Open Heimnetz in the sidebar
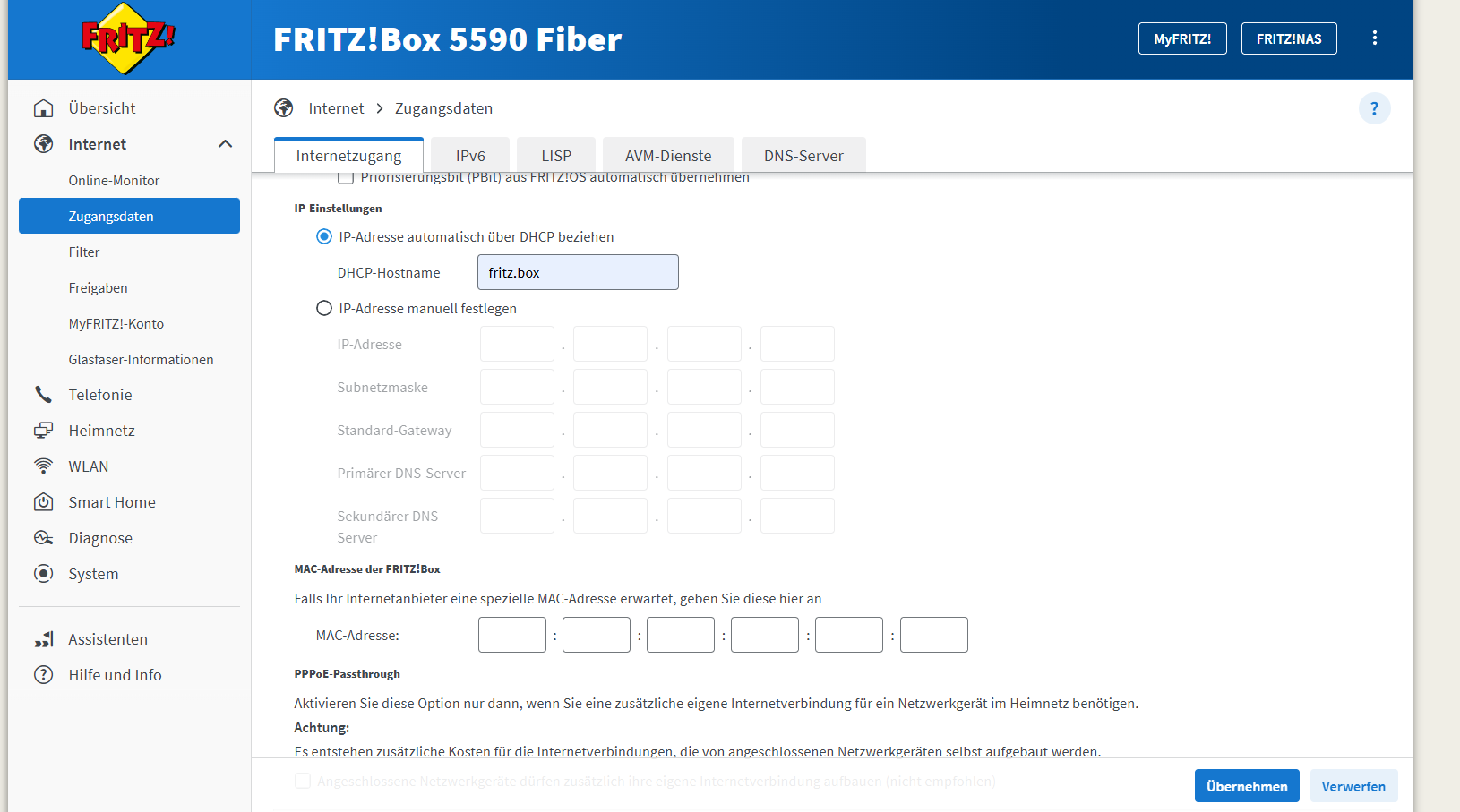 (x=129, y=431)
